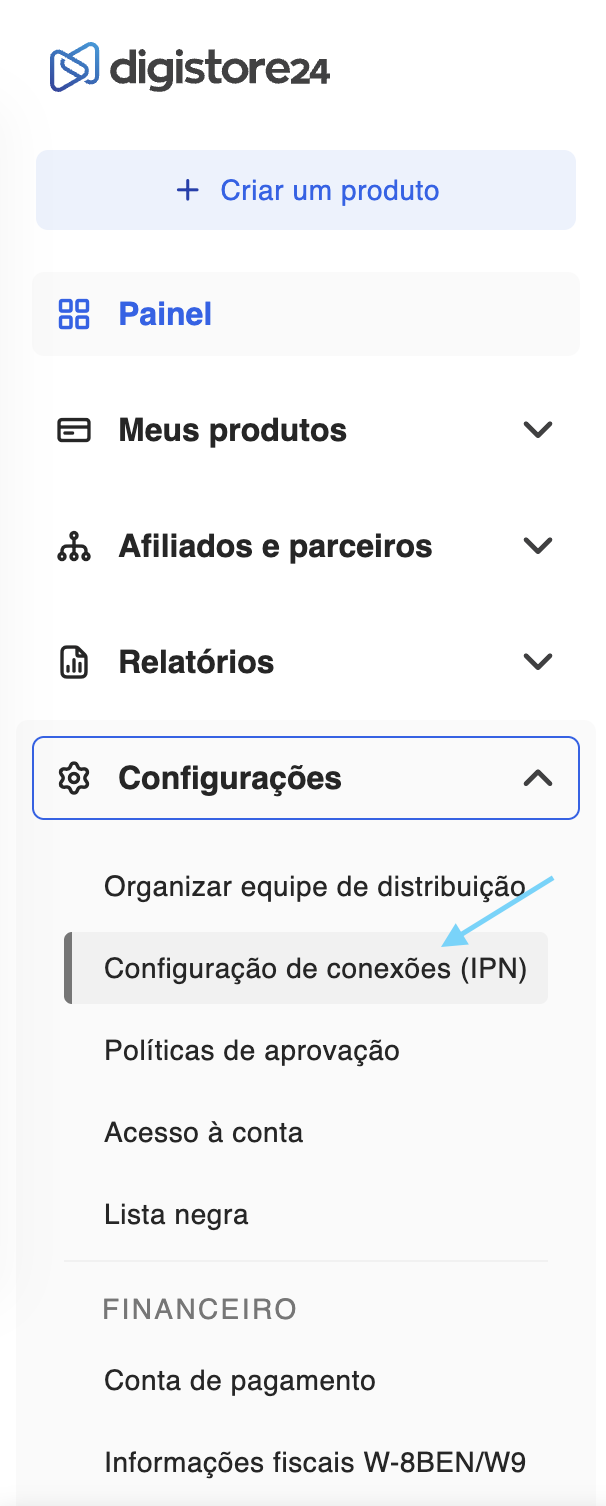Click the Relatórios chart icon

74,662
